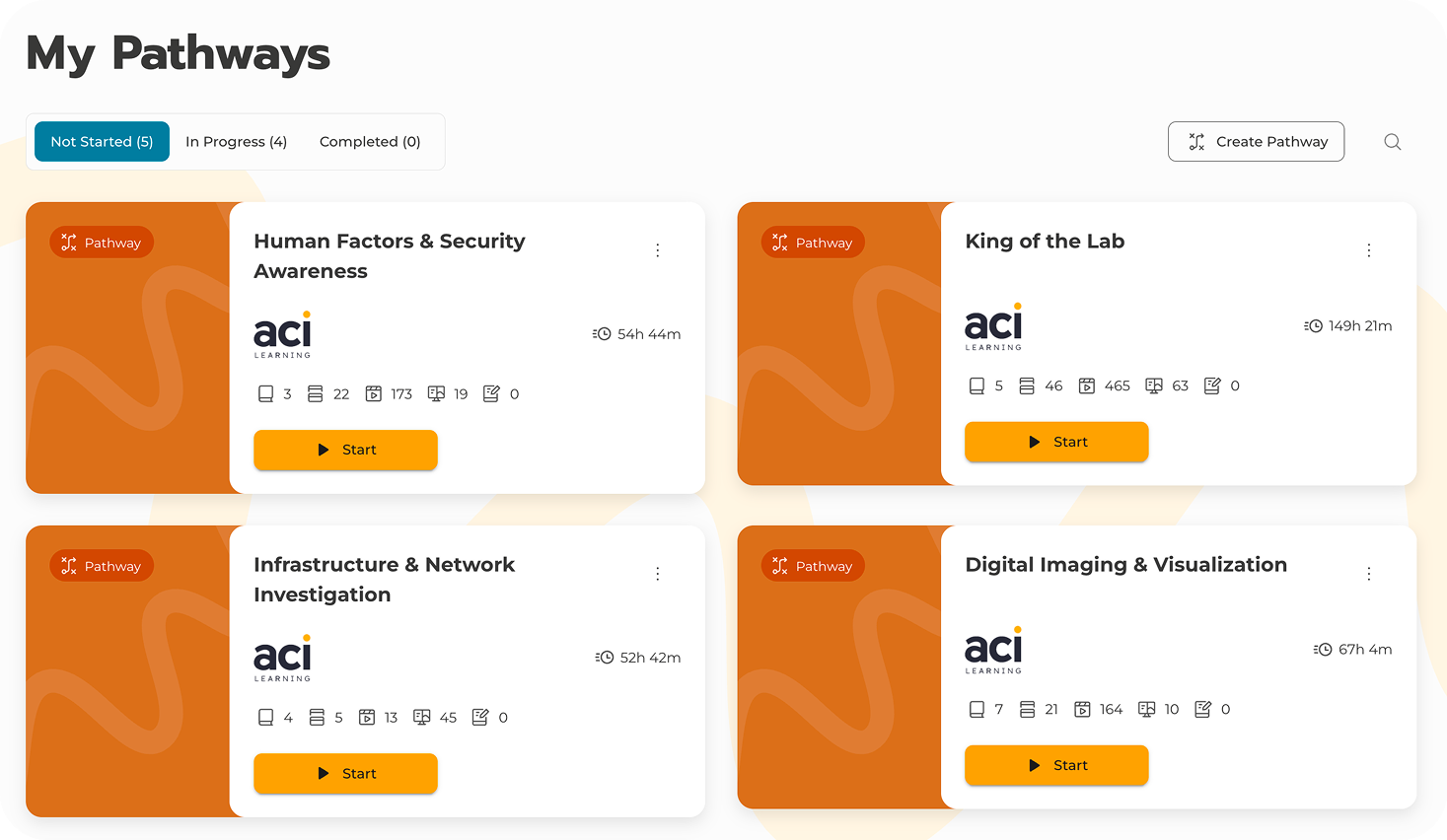Click the duration clock icon showing 149h 21m
Screen dimensions: 1447x840
[1313, 326]
